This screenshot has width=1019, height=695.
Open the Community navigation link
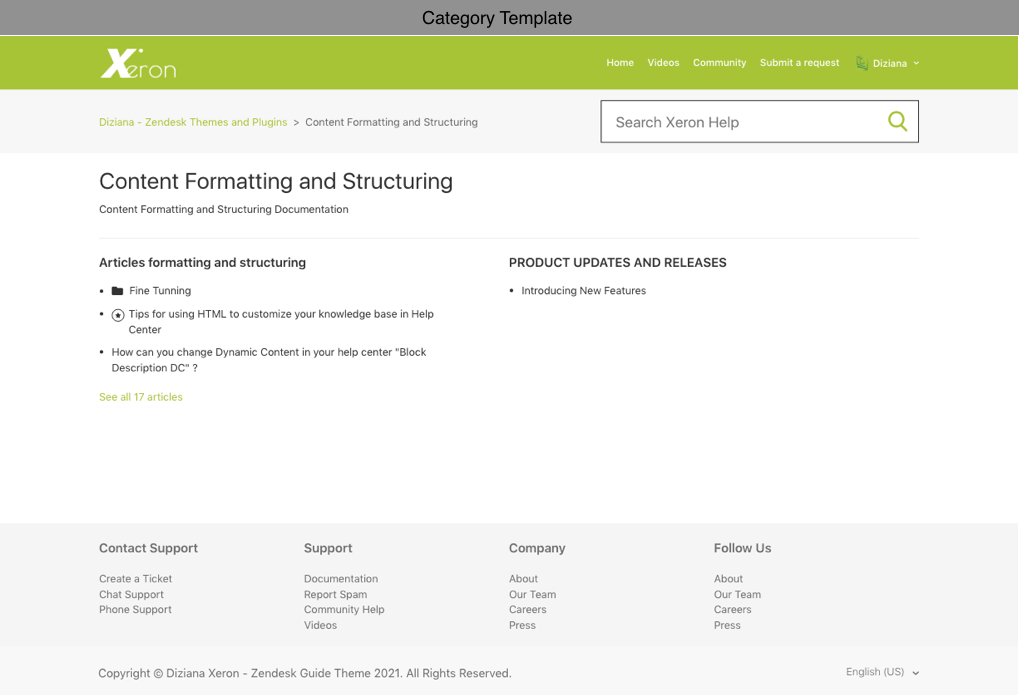point(719,63)
